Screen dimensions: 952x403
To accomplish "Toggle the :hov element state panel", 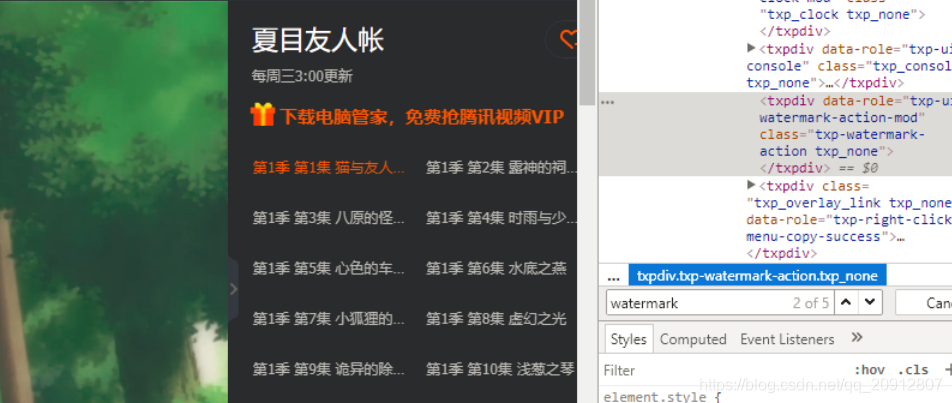I will coord(869,370).
